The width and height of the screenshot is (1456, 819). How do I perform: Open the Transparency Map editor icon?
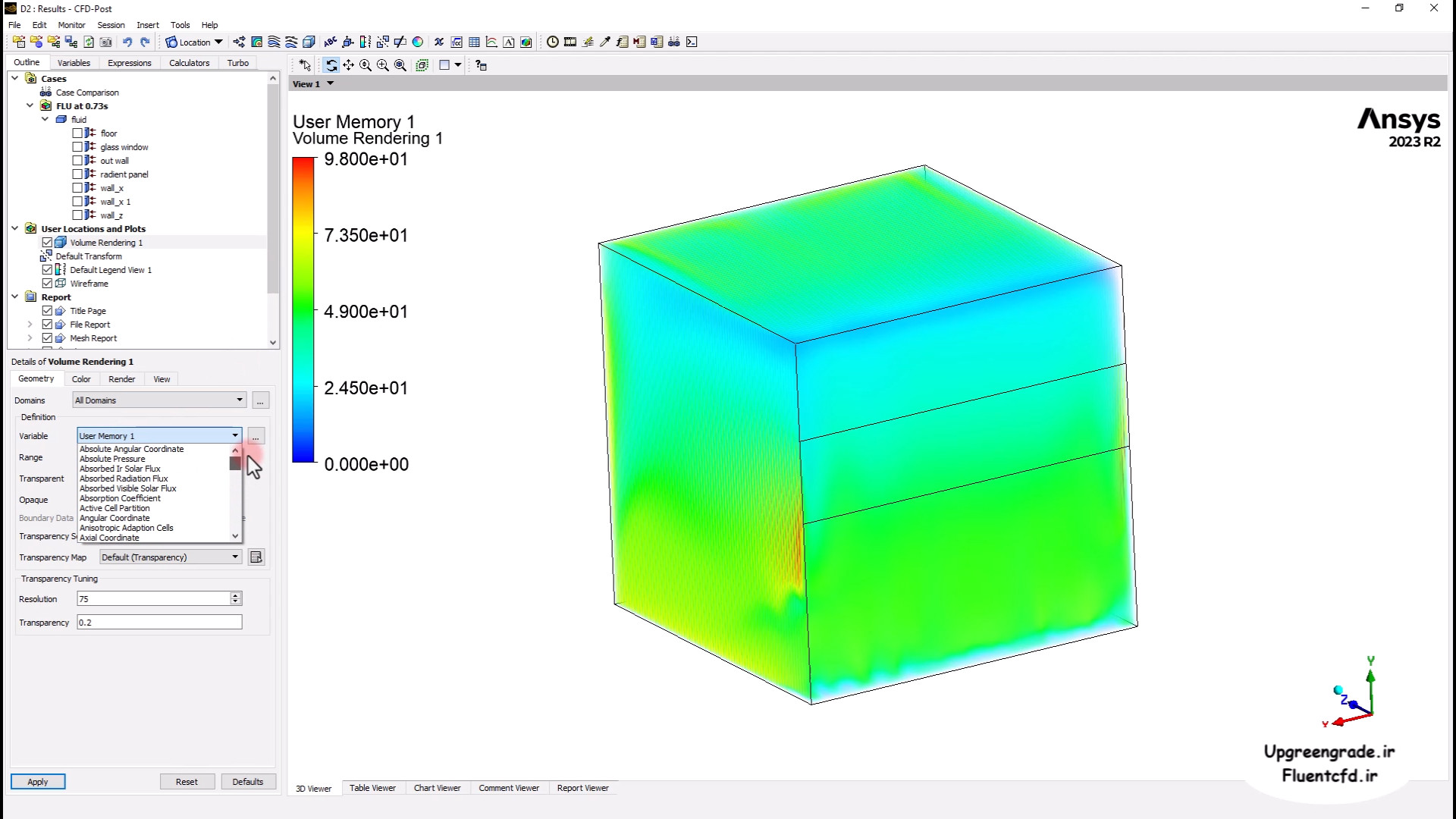click(256, 557)
